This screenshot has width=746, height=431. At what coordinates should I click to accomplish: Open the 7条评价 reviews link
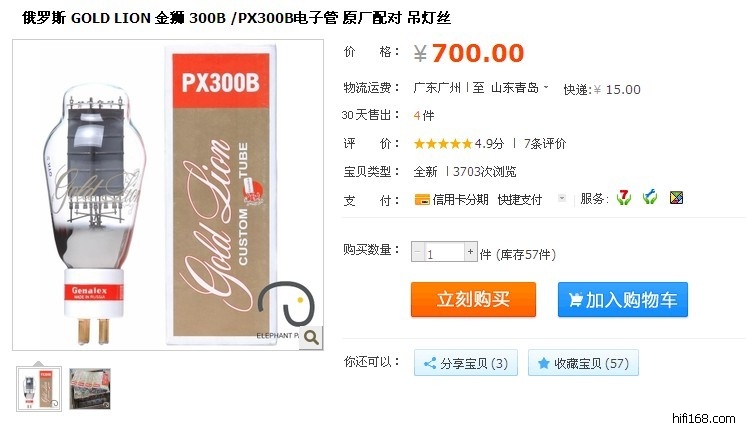tap(545, 144)
